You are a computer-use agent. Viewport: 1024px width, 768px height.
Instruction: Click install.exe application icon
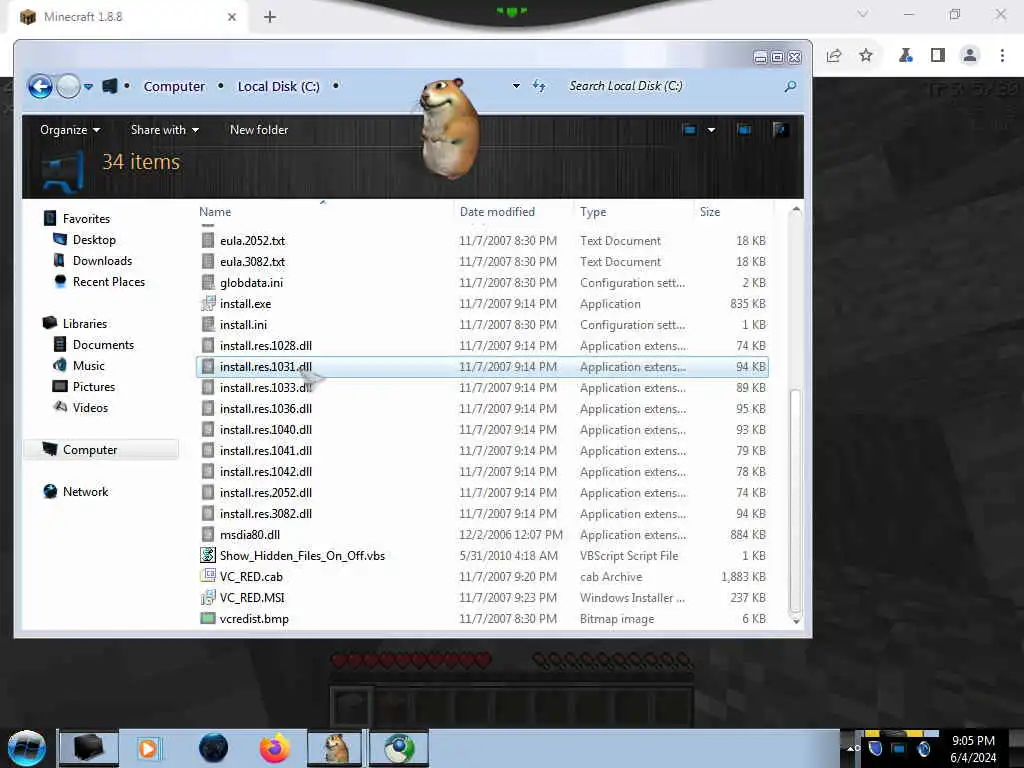coord(208,303)
